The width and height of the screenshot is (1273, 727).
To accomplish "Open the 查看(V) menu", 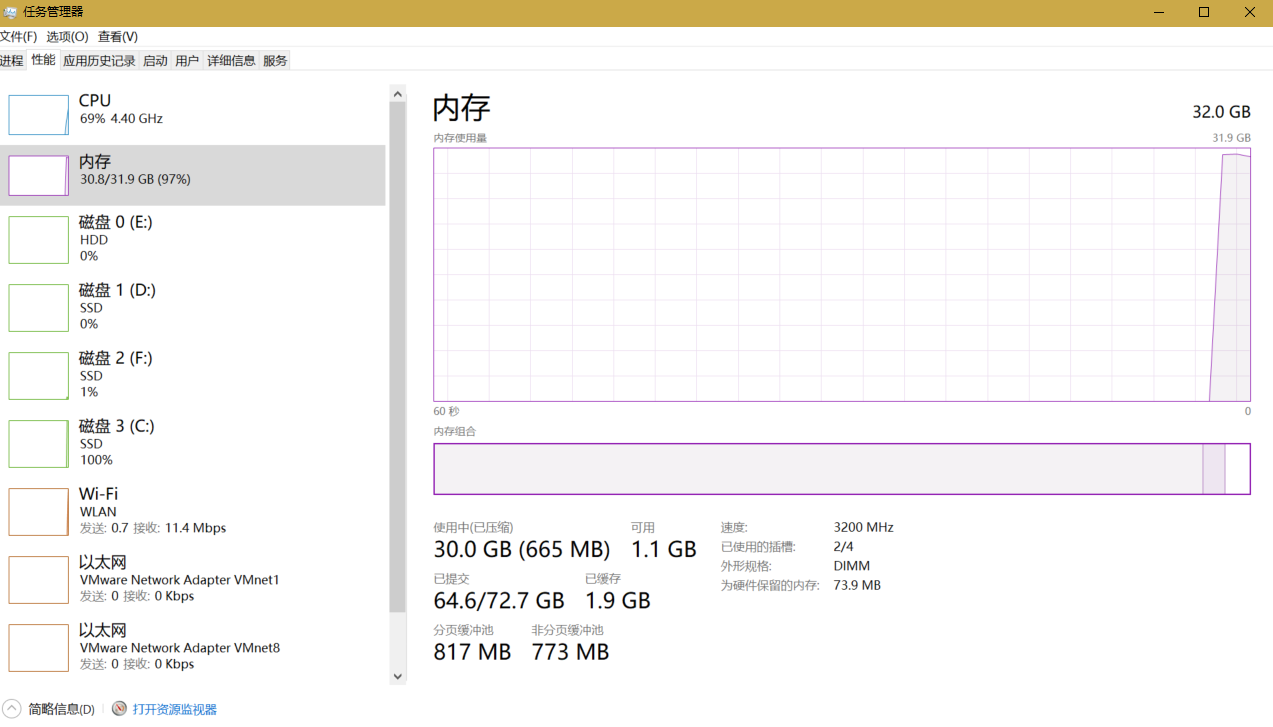I will pyautogui.click(x=118, y=37).
